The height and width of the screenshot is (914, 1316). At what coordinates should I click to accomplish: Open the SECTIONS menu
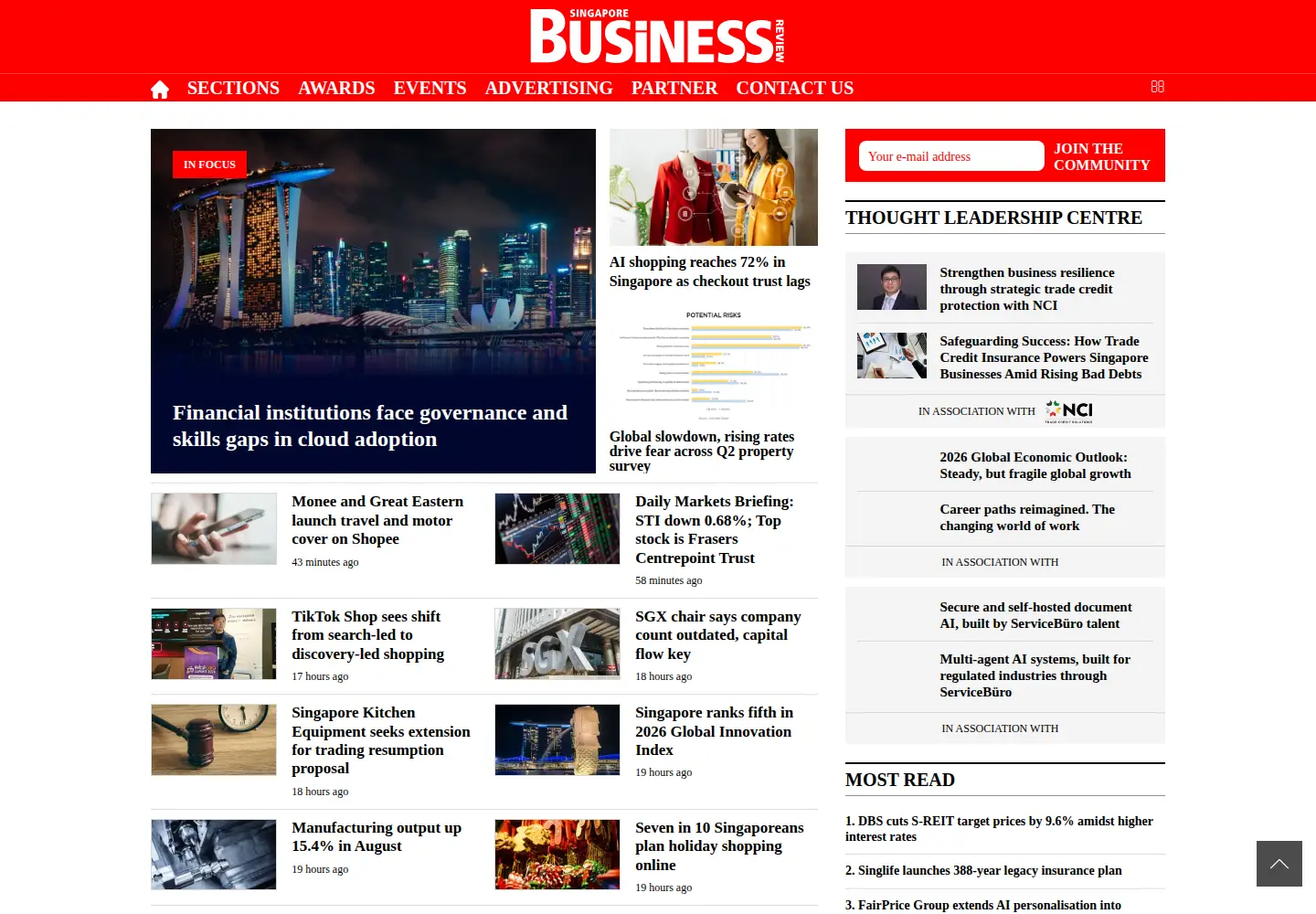pos(233,88)
